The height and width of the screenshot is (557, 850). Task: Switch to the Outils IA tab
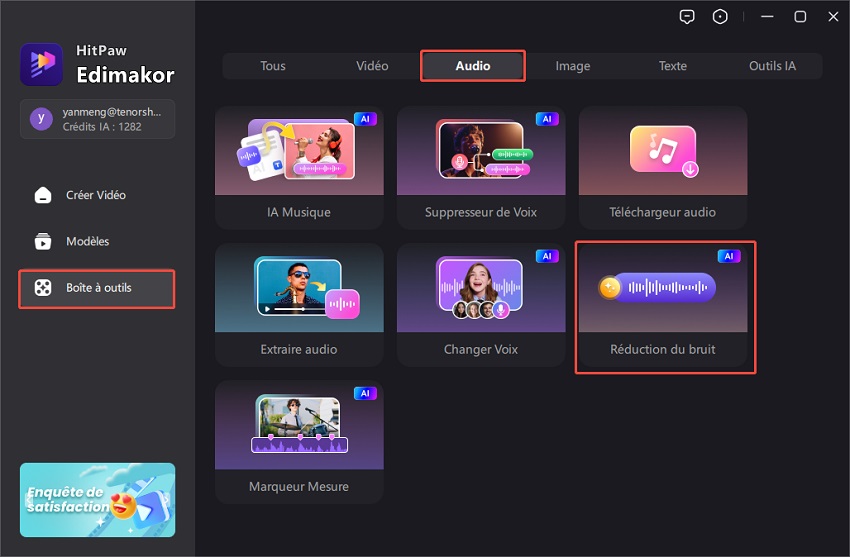772,66
